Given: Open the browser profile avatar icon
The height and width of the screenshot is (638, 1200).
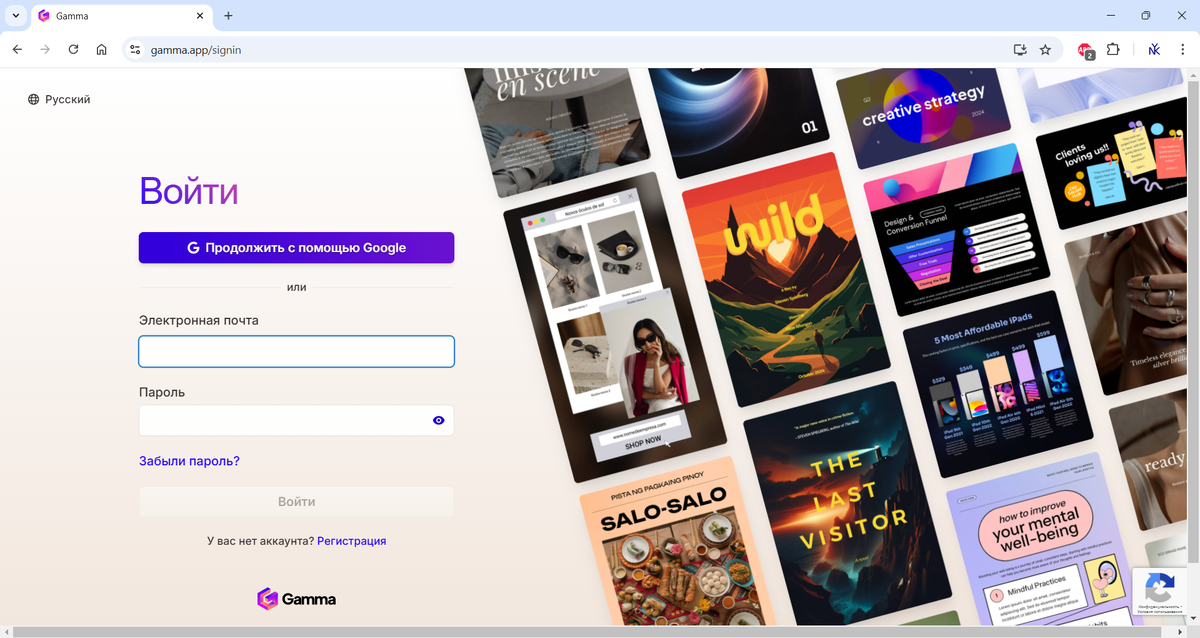Looking at the screenshot, I should (x=1154, y=49).
